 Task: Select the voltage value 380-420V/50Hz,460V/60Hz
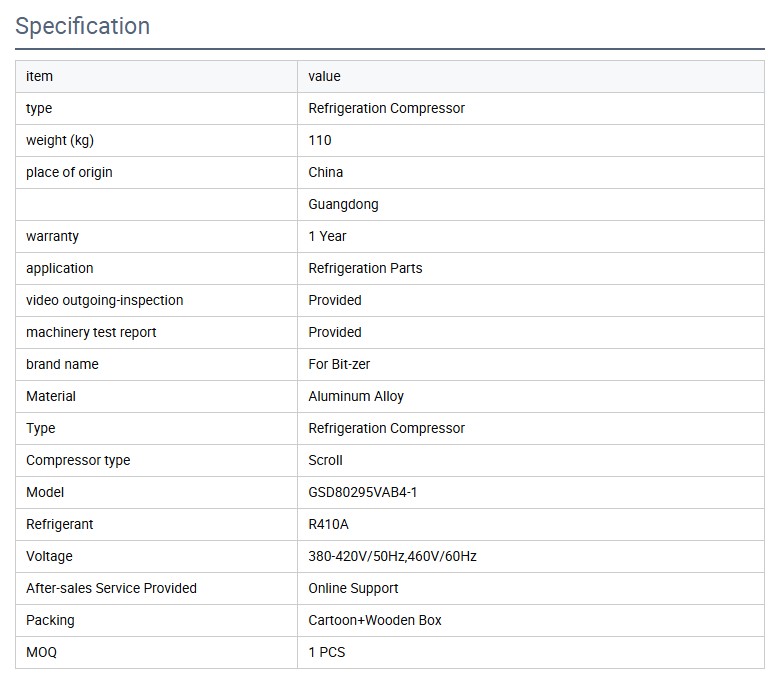[392, 556]
